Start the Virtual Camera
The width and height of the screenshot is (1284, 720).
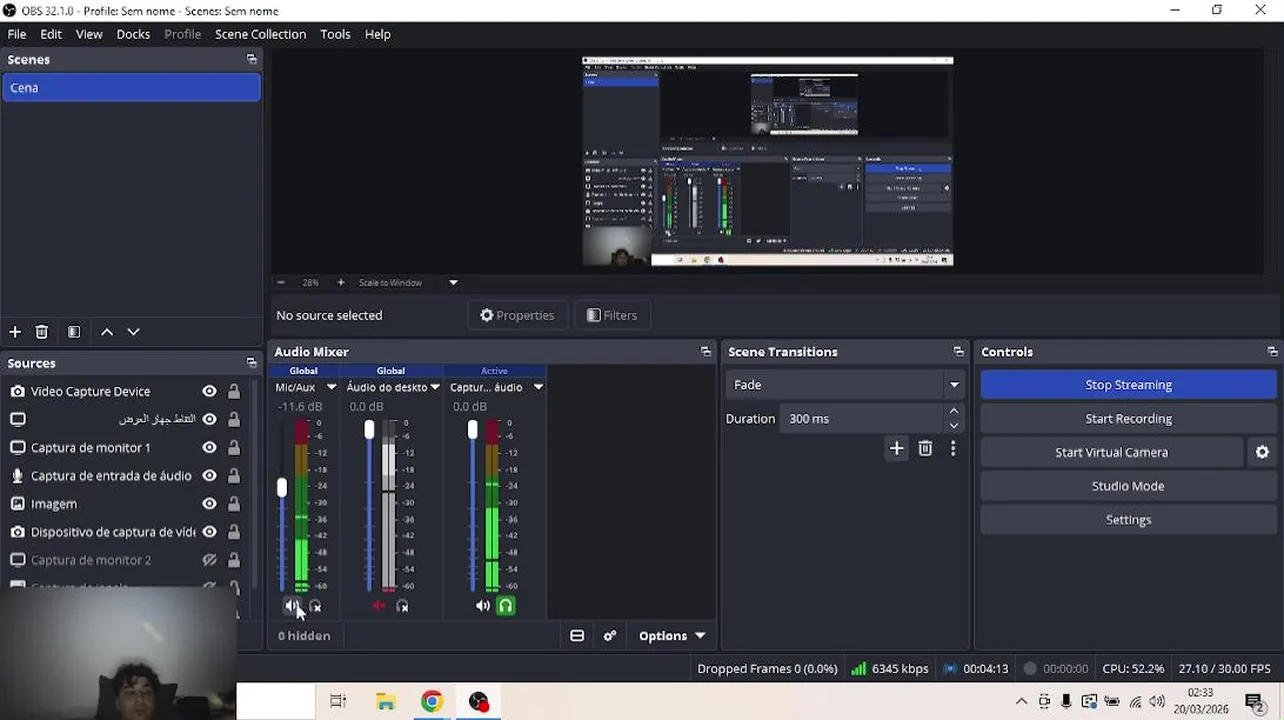click(1111, 452)
